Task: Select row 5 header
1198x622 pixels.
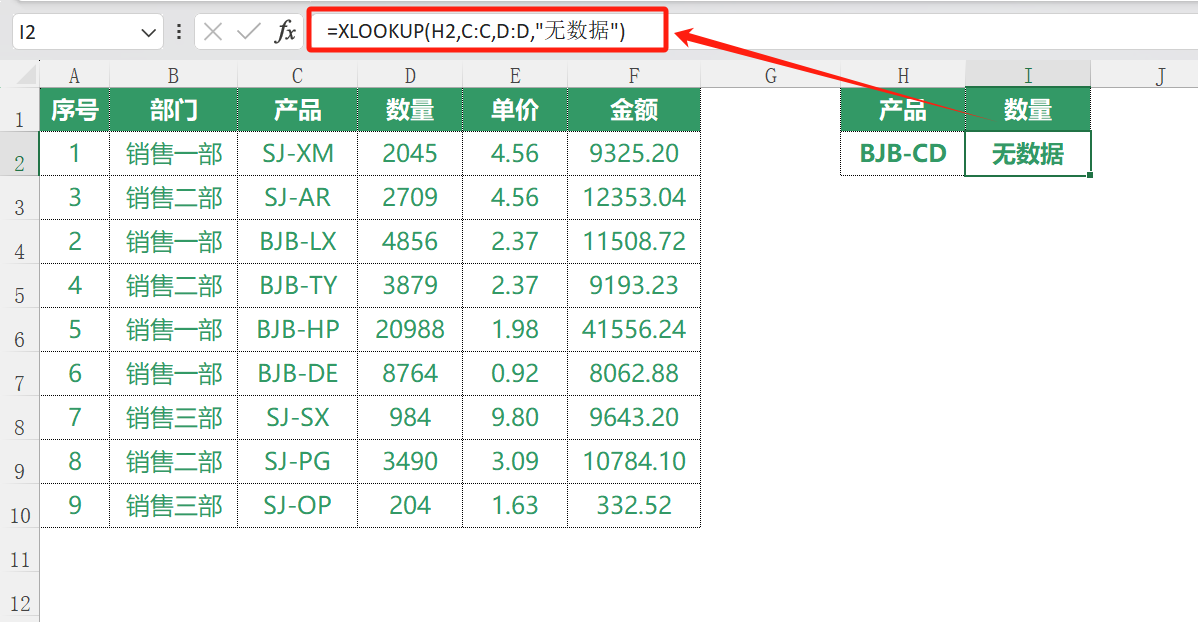Action: pyautogui.click(x=19, y=287)
